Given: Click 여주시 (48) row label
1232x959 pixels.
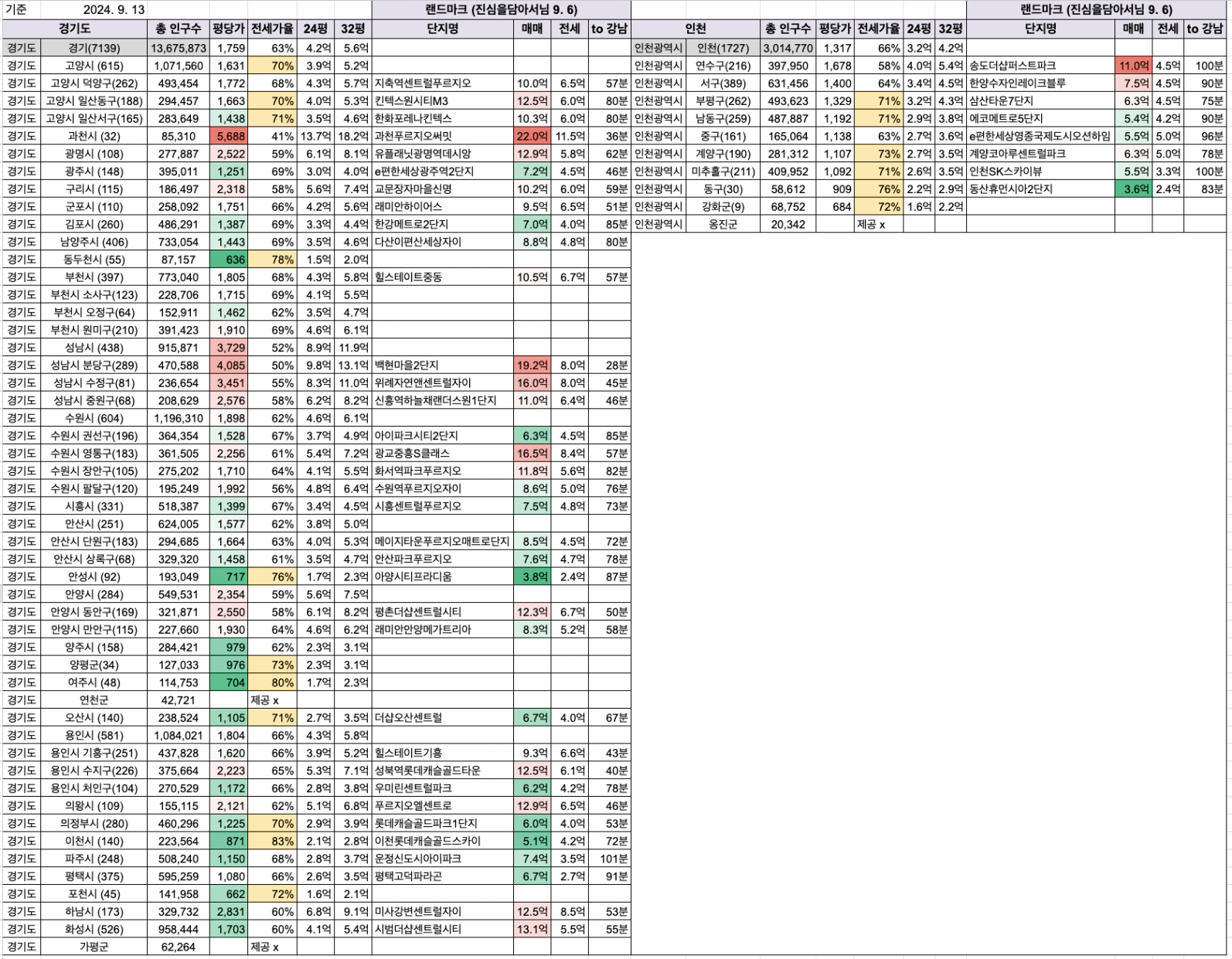Looking at the screenshot, I should (94, 682).
